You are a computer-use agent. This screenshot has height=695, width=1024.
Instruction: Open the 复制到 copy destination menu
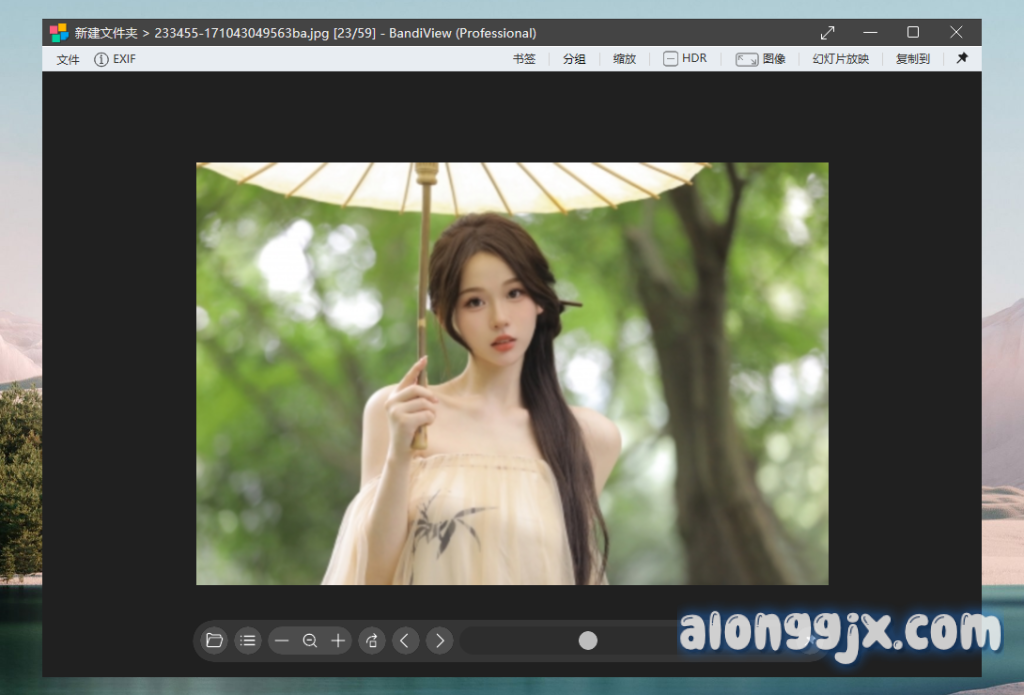tap(912, 59)
